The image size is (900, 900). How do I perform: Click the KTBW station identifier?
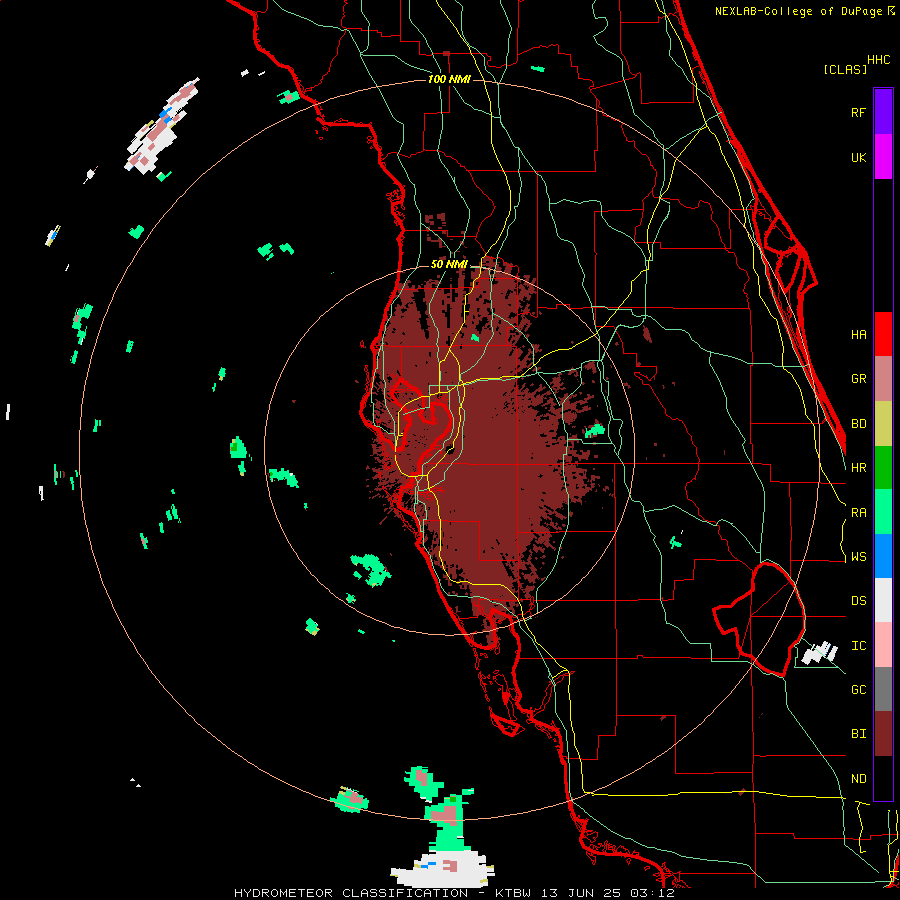[x=513, y=893]
